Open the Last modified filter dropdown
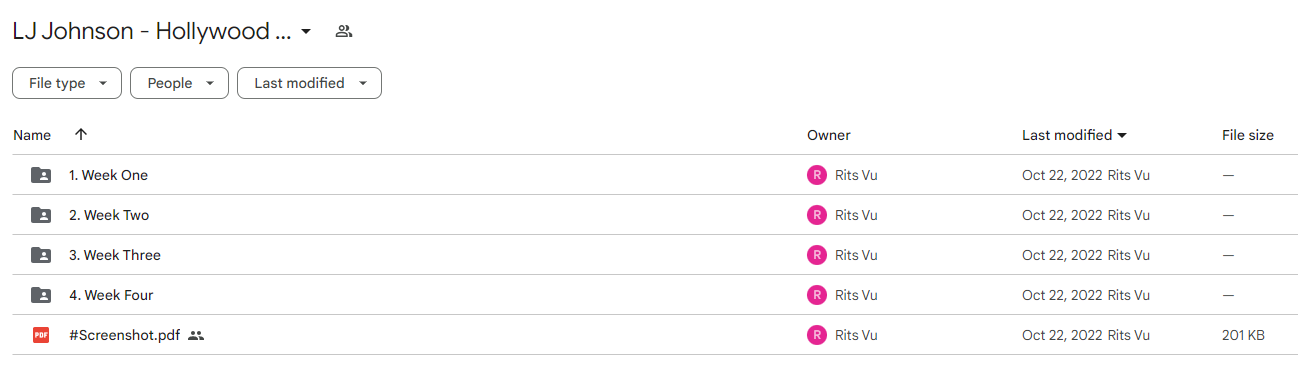The width and height of the screenshot is (1298, 387). 309,83
